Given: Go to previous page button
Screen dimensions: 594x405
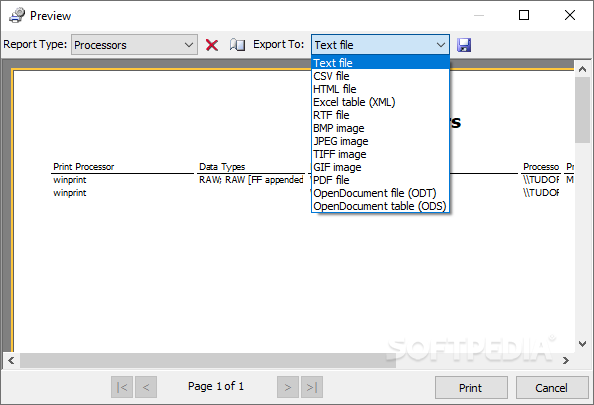Looking at the screenshot, I should point(146,387).
